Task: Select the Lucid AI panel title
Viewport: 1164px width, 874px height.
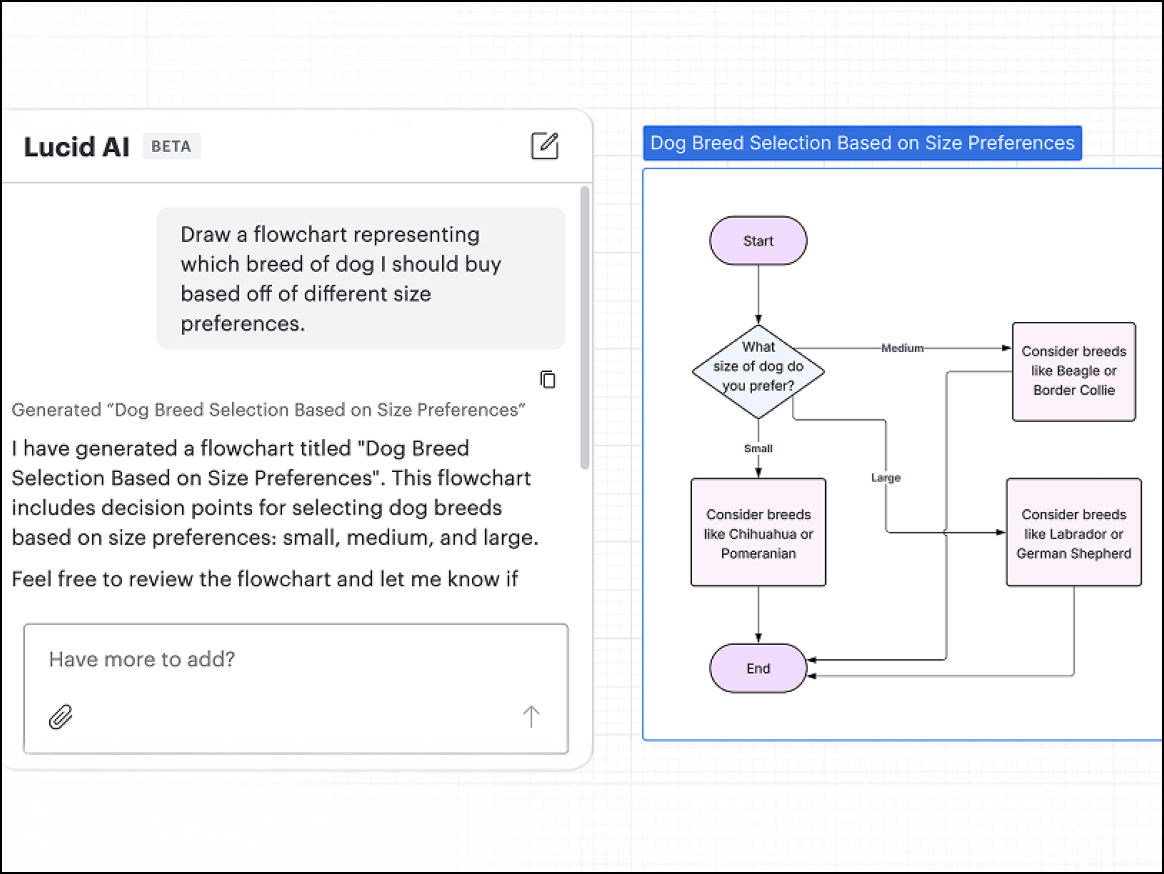Action: 76,147
